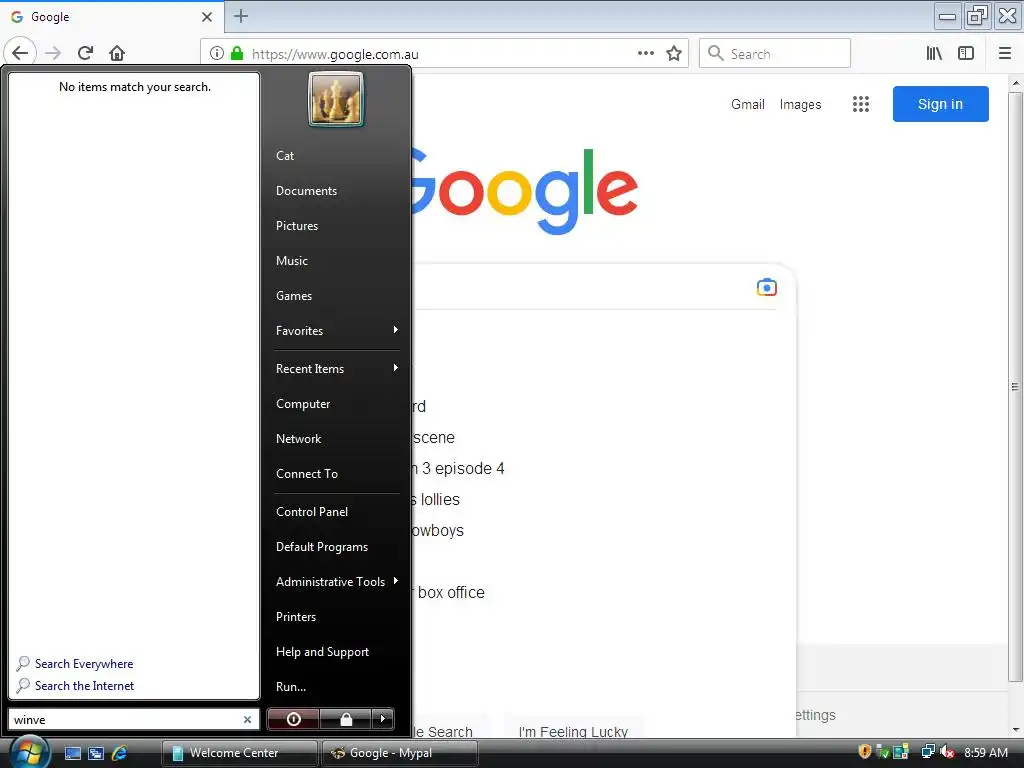
Task: Go to the browser Home page icon
Action: [117, 53]
